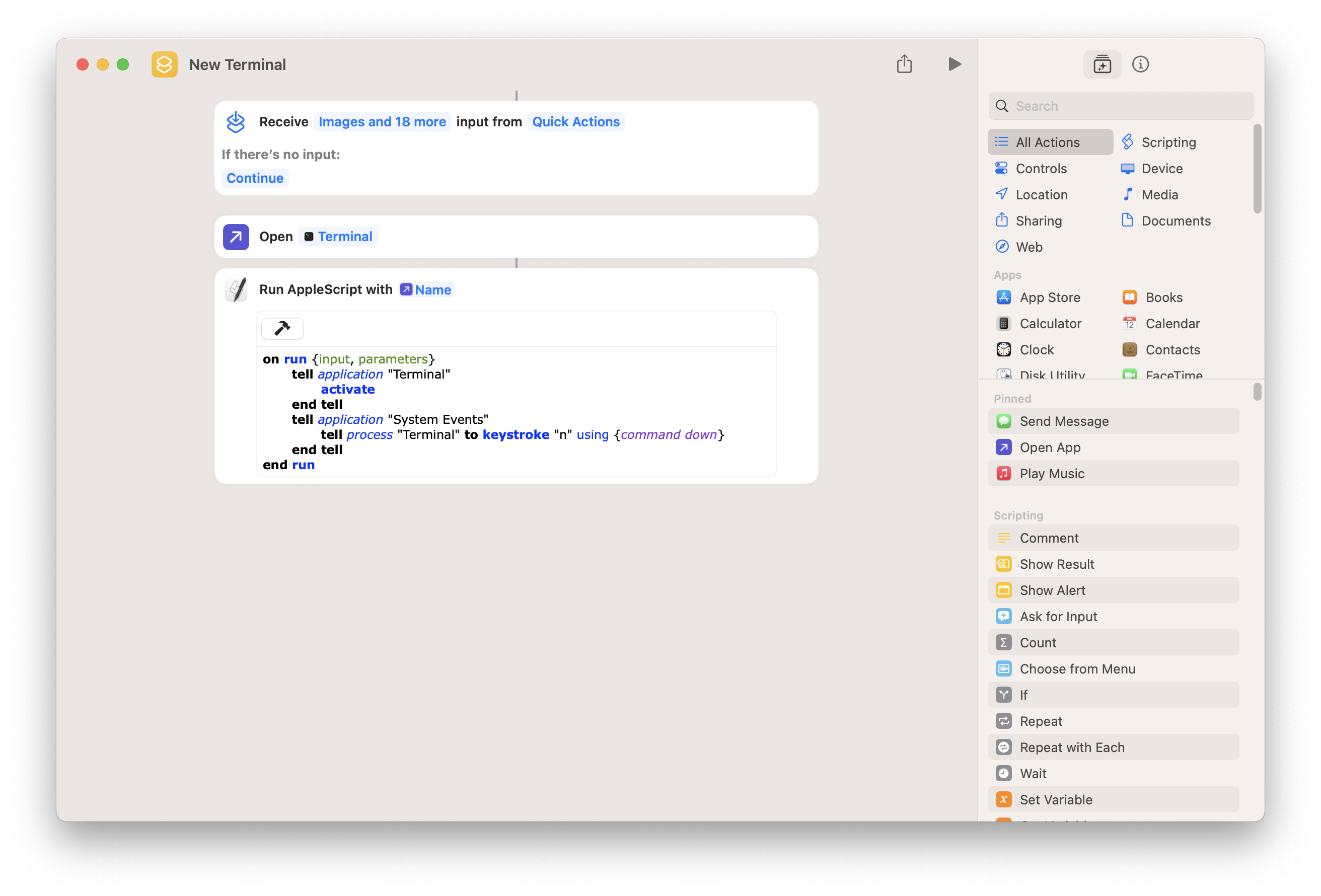Click the hammer compile script icon

tap(282, 328)
